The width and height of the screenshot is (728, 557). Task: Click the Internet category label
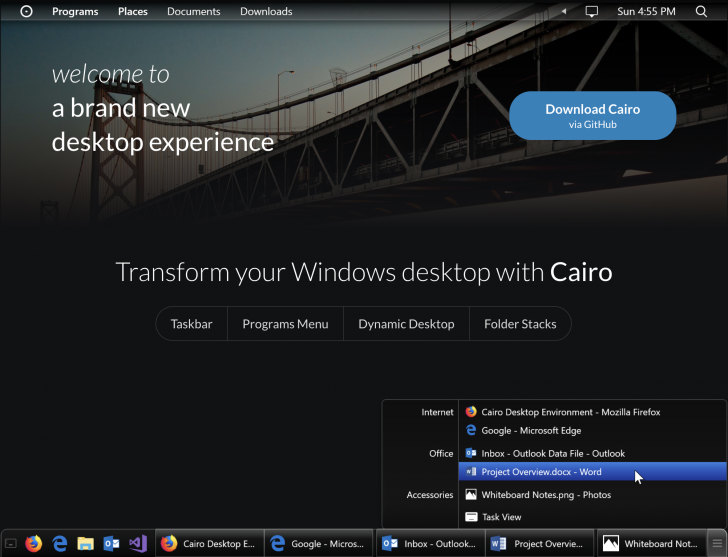pyautogui.click(x=437, y=412)
